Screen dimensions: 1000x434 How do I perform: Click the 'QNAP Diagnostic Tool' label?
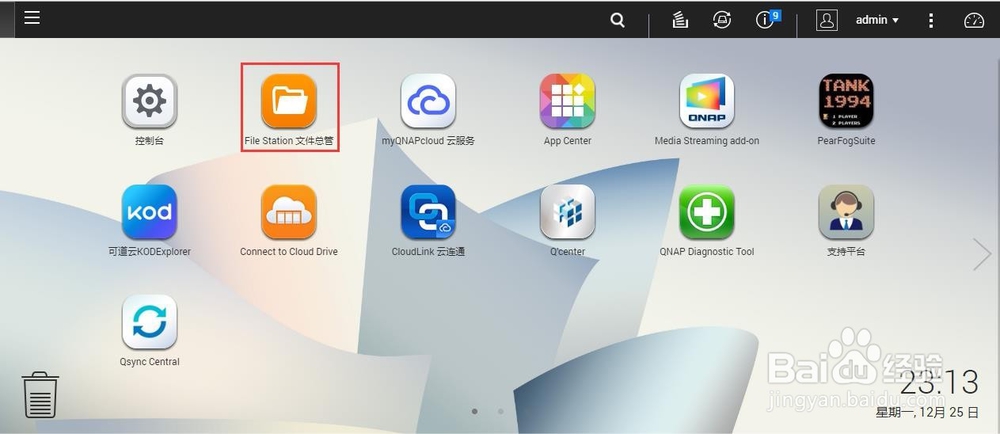click(x=707, y=252)
